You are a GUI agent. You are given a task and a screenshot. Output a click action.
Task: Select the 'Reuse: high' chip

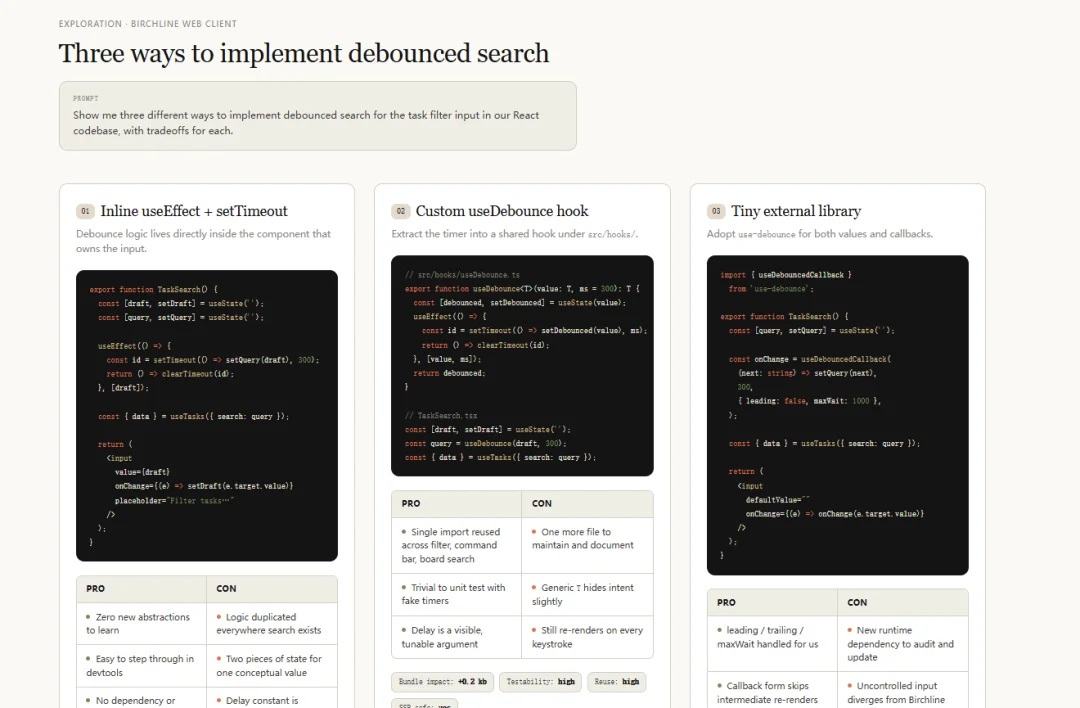click(616, 682)
